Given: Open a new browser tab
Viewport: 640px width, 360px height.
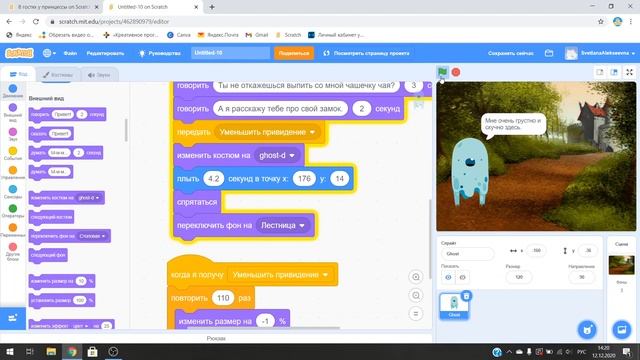Looking at the screenshot, I should 212,7.
